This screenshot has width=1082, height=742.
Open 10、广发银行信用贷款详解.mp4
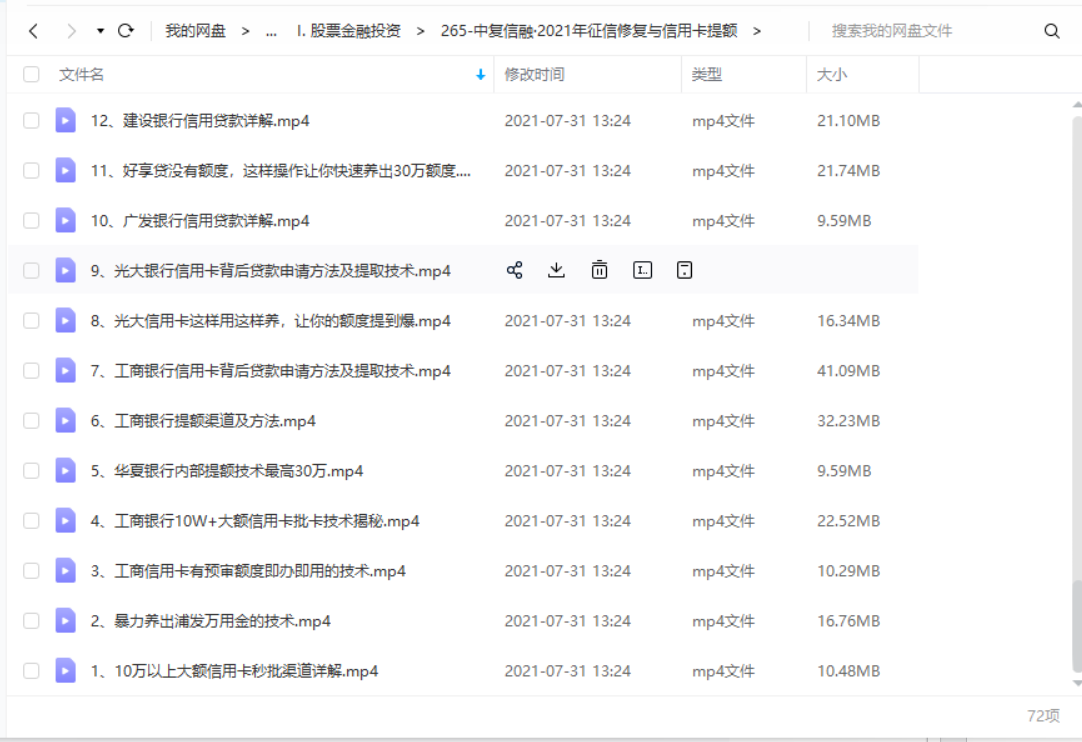[200, 221]
